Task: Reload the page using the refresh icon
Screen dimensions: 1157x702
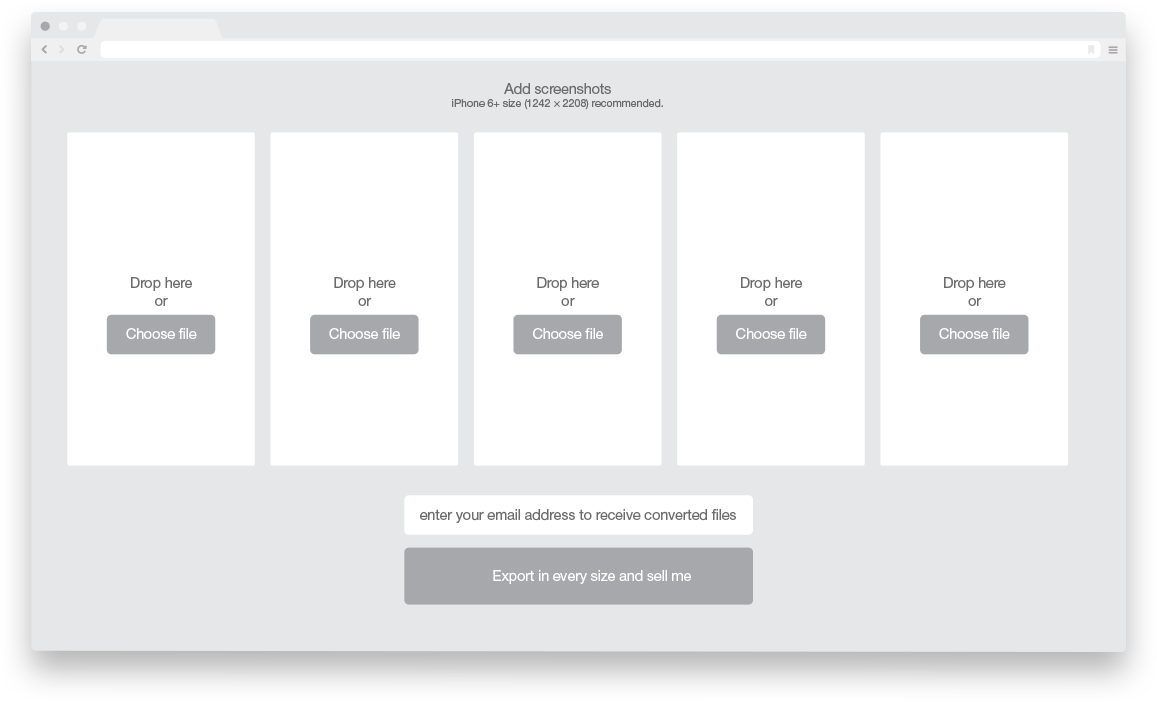Action: pos(82,49)
